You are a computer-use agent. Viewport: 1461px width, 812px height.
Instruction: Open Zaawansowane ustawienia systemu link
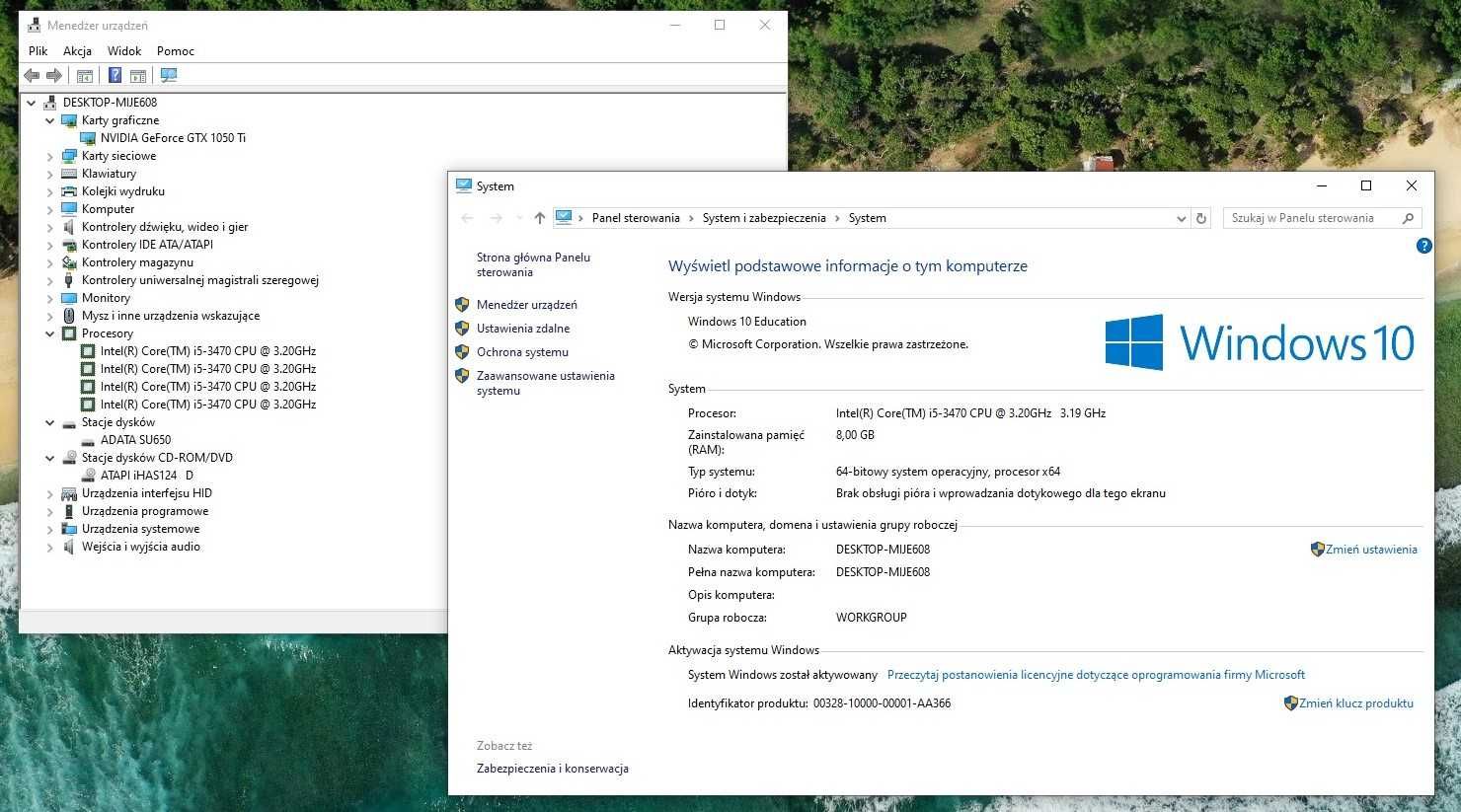[x=546, y=383]
